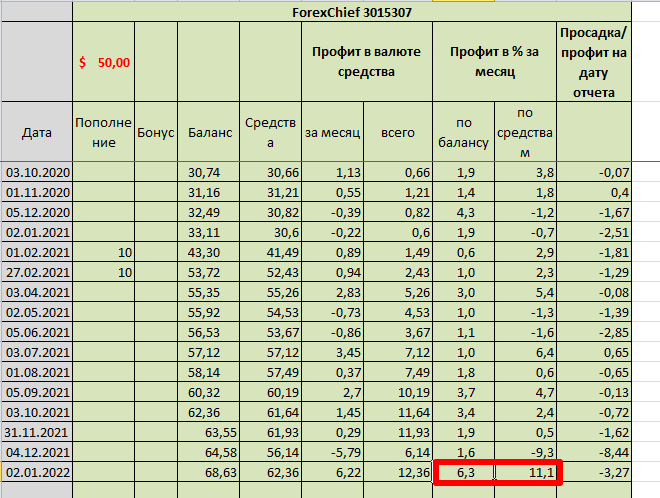Select date cell 03.10.2021
660x498 pixels.
pyautogui.click(x=37, y=412)
